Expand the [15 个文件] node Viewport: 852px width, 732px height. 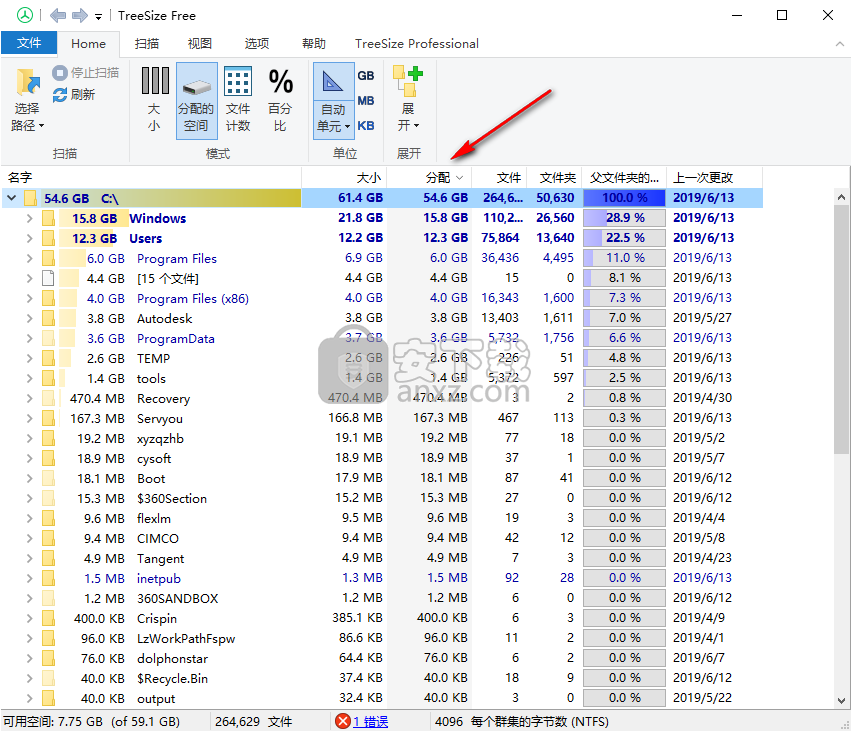pyautogui.click(x=29, y=278)
